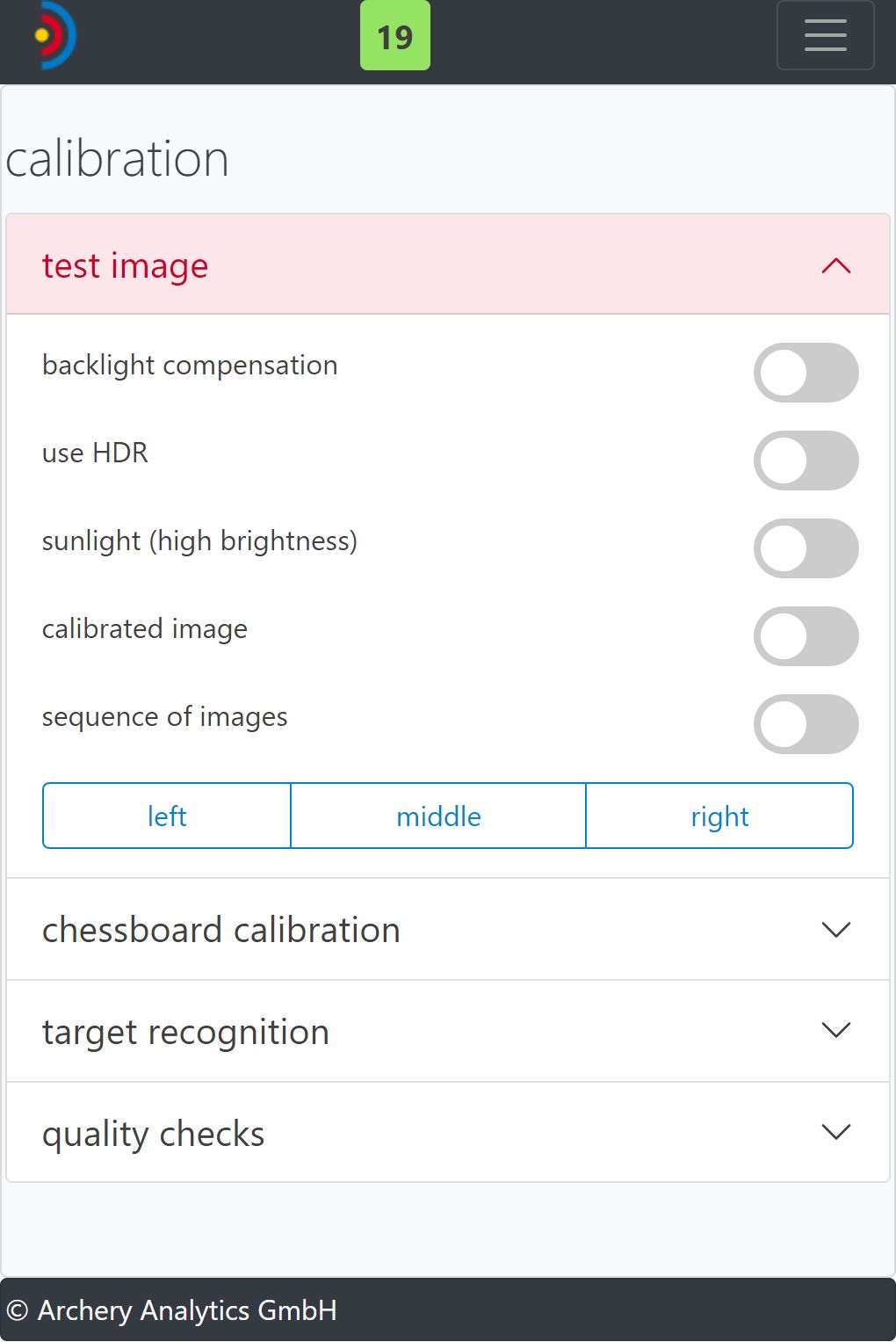Choose the right camera button
Image resolution: width=896 pixels, height=1342 pixels.
pyautogui.click(x=719, y=816)
